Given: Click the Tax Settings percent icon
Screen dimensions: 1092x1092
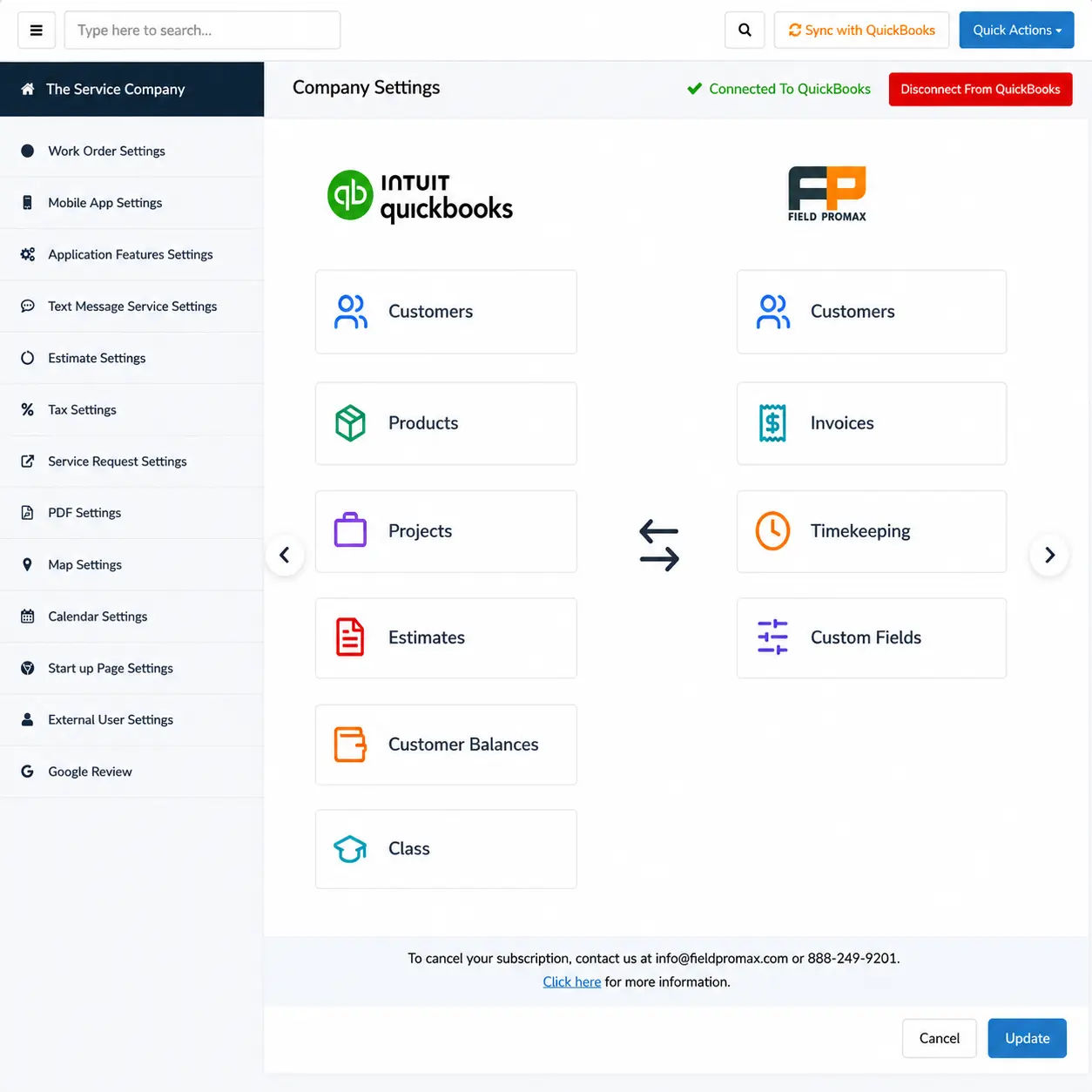Looking at the screenshot, I should pyautogui.click(x=28, y=409).
